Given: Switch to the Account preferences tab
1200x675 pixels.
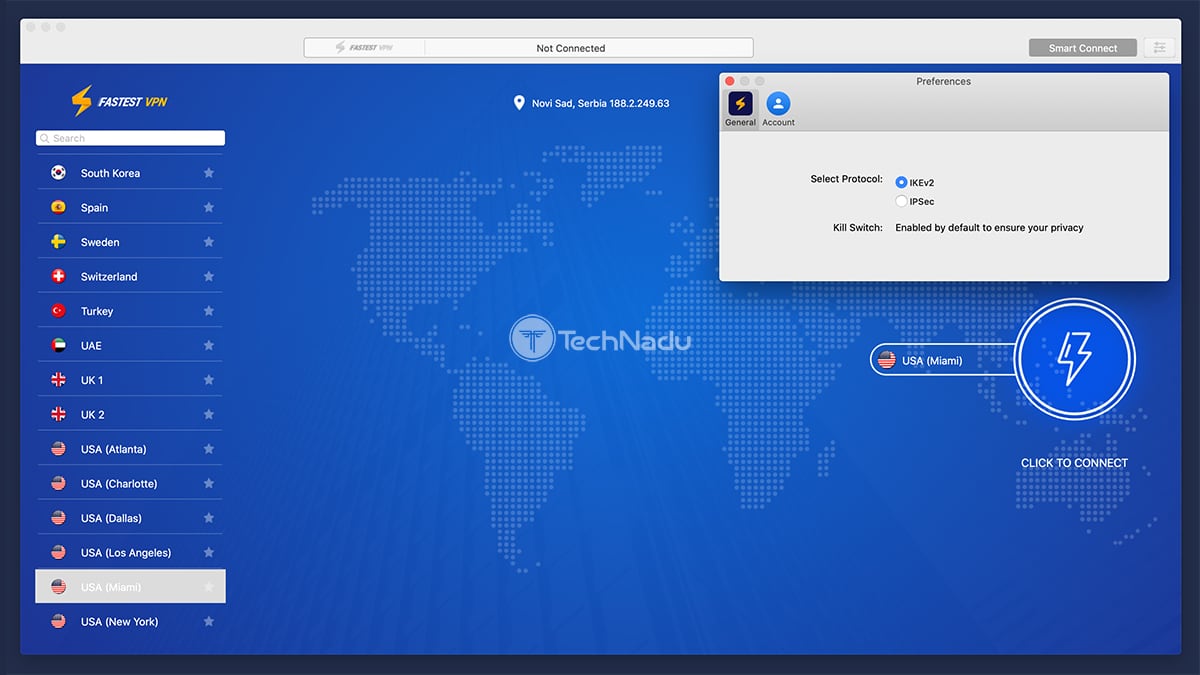Looking at the screenshot, I should 778,109.
